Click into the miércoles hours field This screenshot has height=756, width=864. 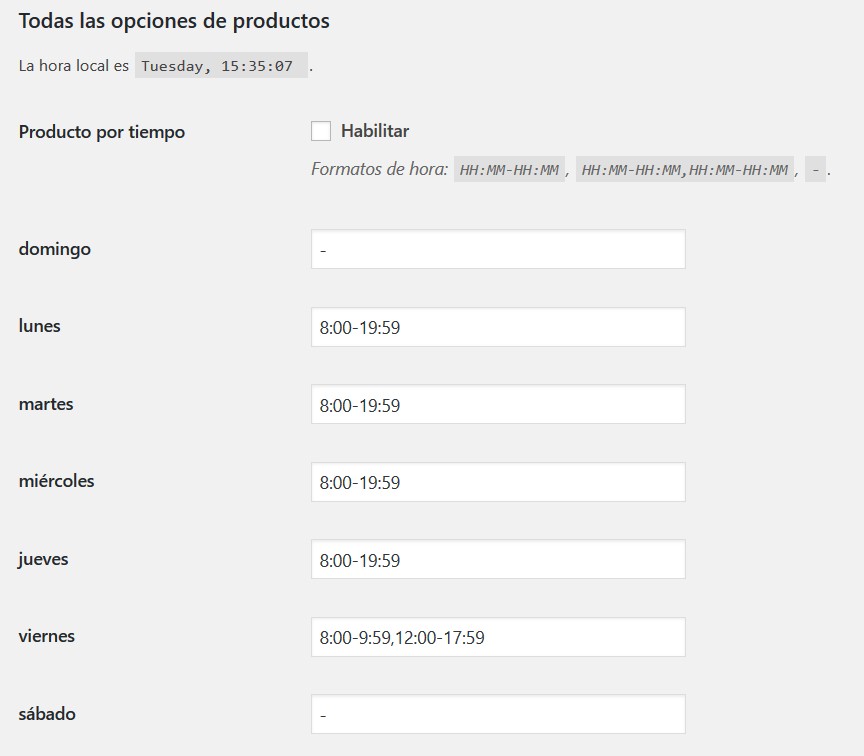click(498, 482)
